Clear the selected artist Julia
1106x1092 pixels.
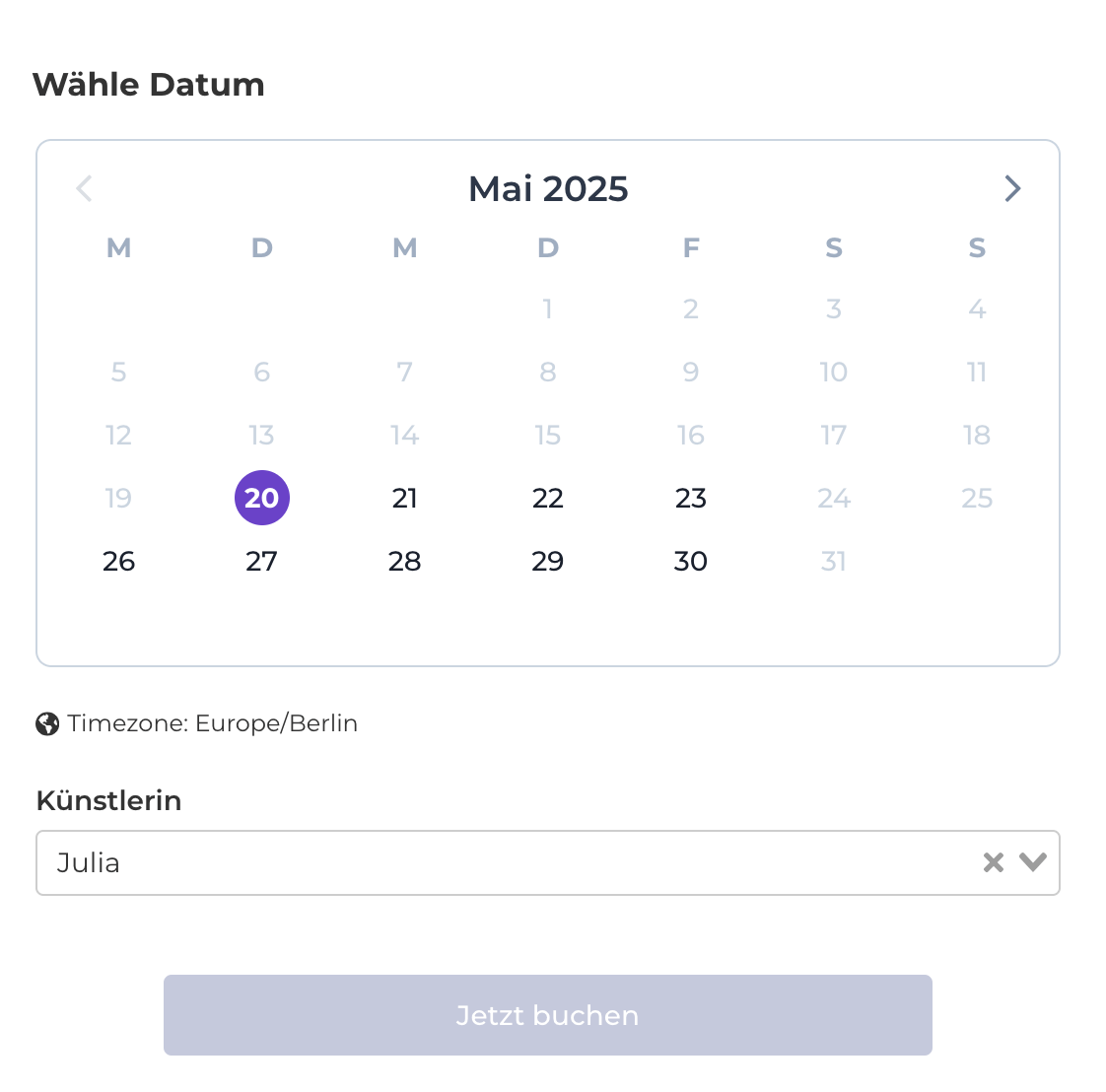click(993, 863)
